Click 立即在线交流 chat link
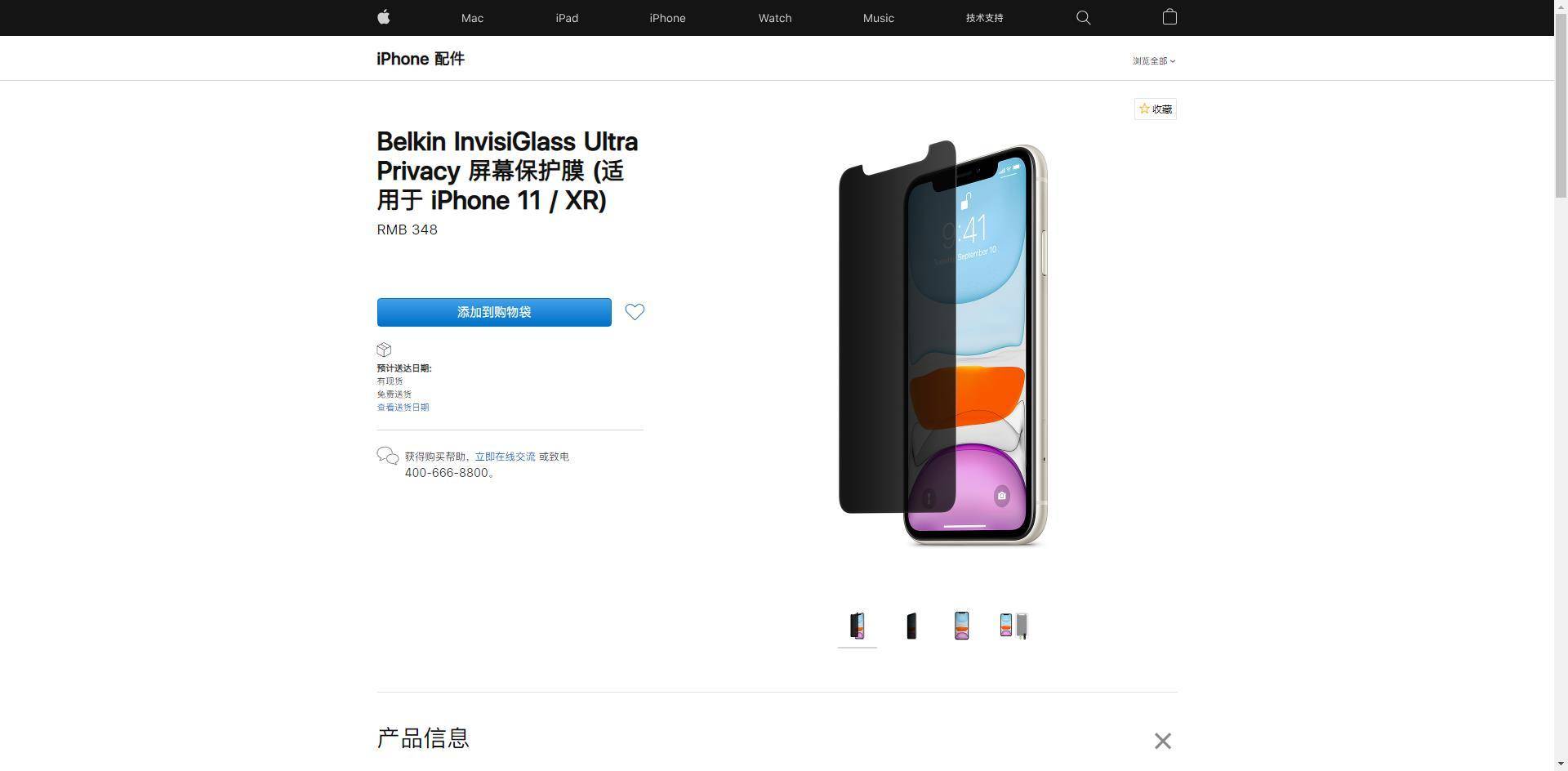Screen dimensions: 1568x771 tap(505, 457)
